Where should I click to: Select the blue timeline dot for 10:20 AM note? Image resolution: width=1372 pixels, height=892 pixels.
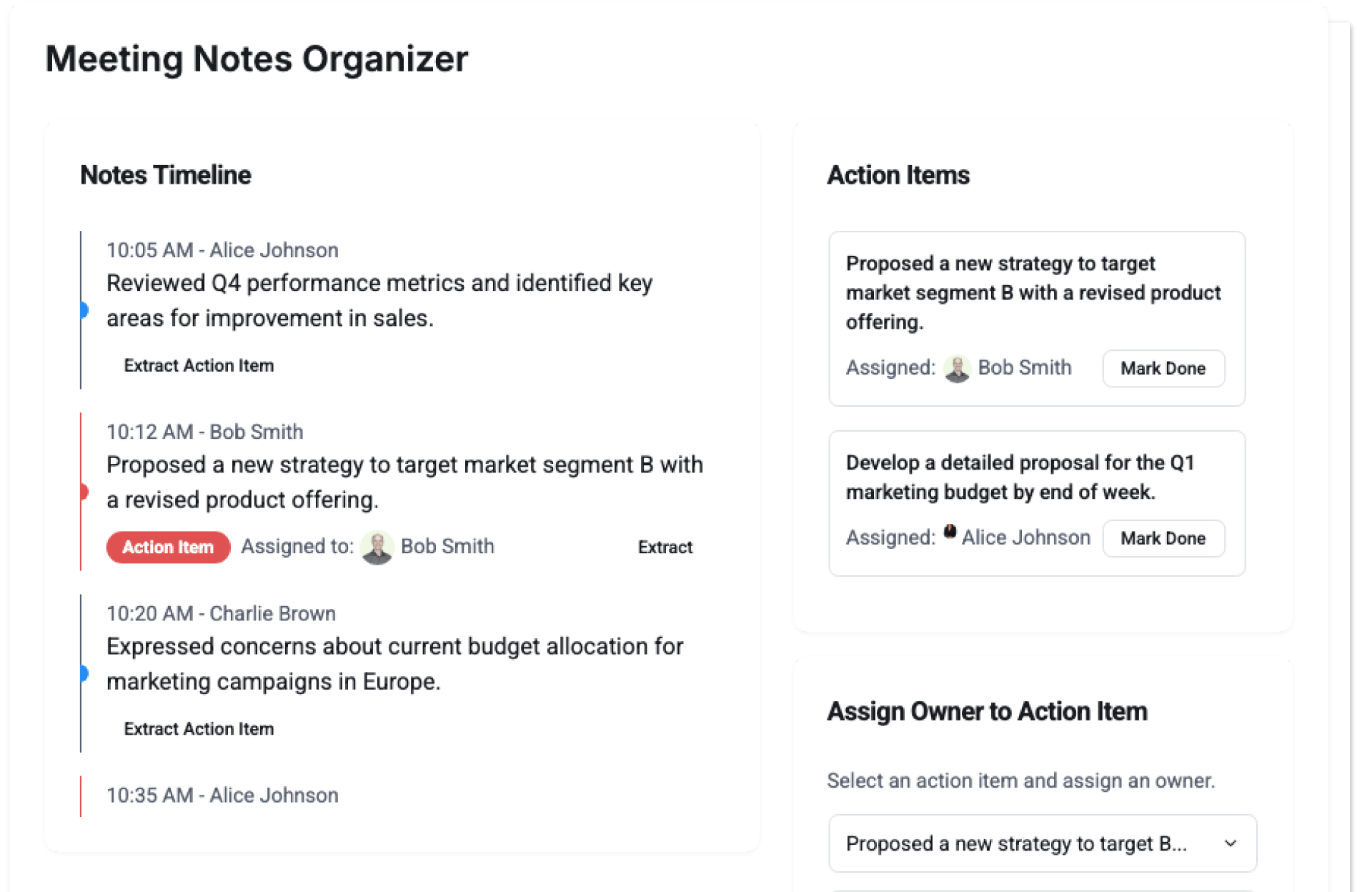tap(84, 673)
